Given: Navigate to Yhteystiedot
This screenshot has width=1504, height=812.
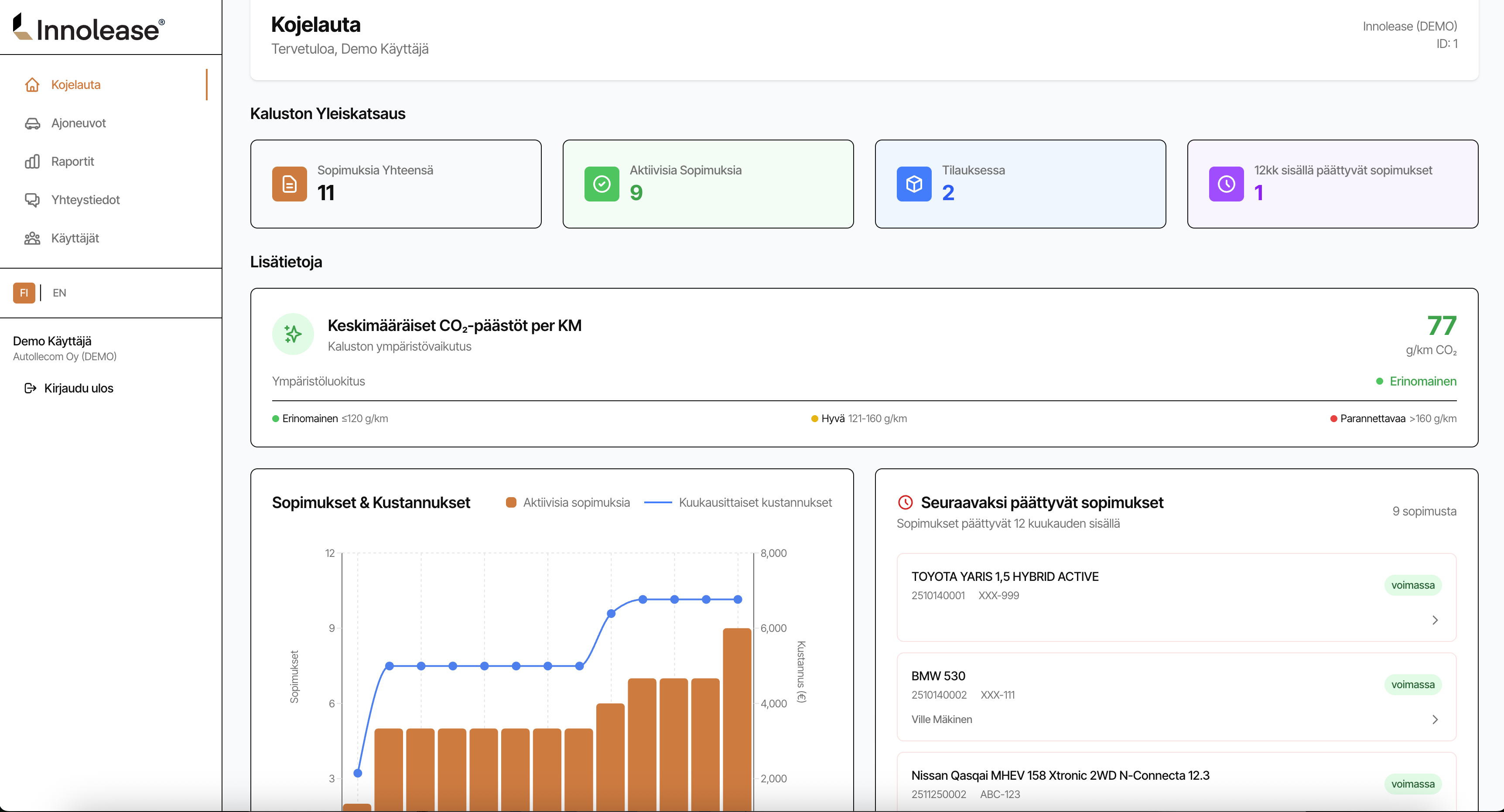Looking at the screenshot, I should coord(110,200).
